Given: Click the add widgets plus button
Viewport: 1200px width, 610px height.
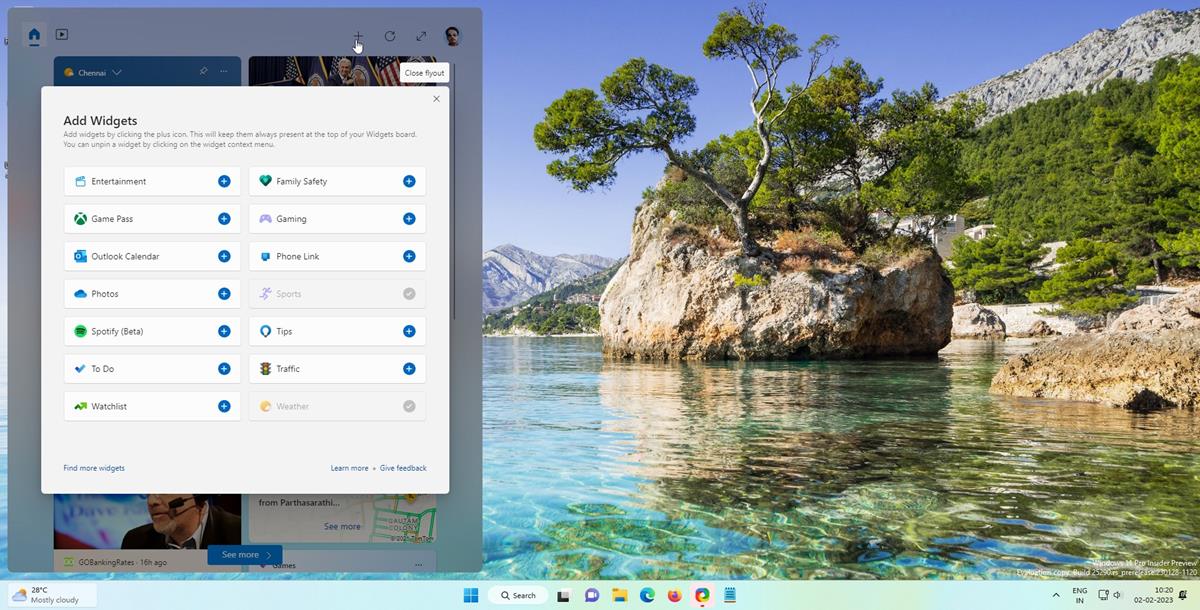Looking at the screenshot, I should coord(358,36).
